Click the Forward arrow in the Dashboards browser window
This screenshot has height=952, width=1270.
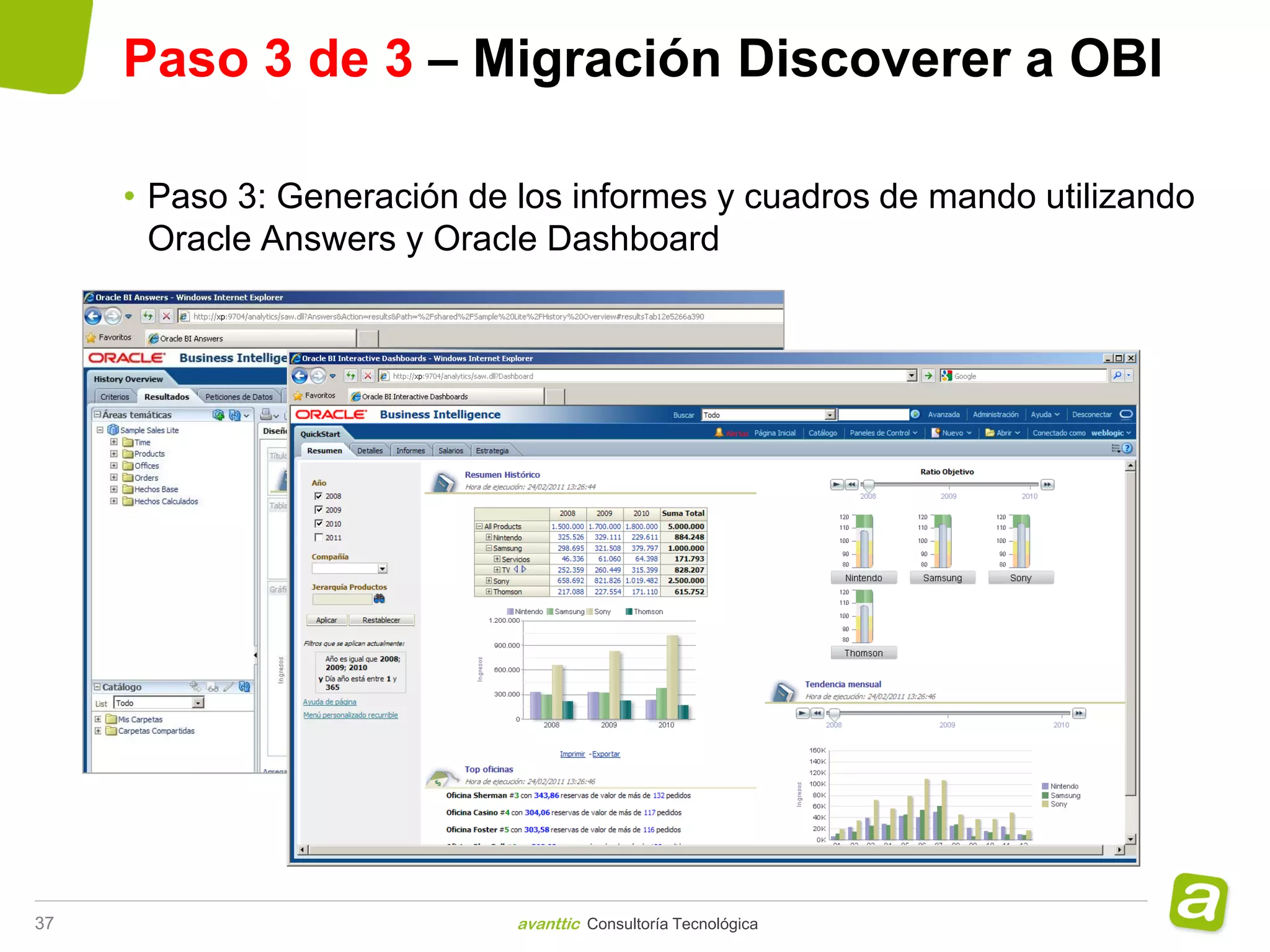pyautogui.click(x=318, y=376)
